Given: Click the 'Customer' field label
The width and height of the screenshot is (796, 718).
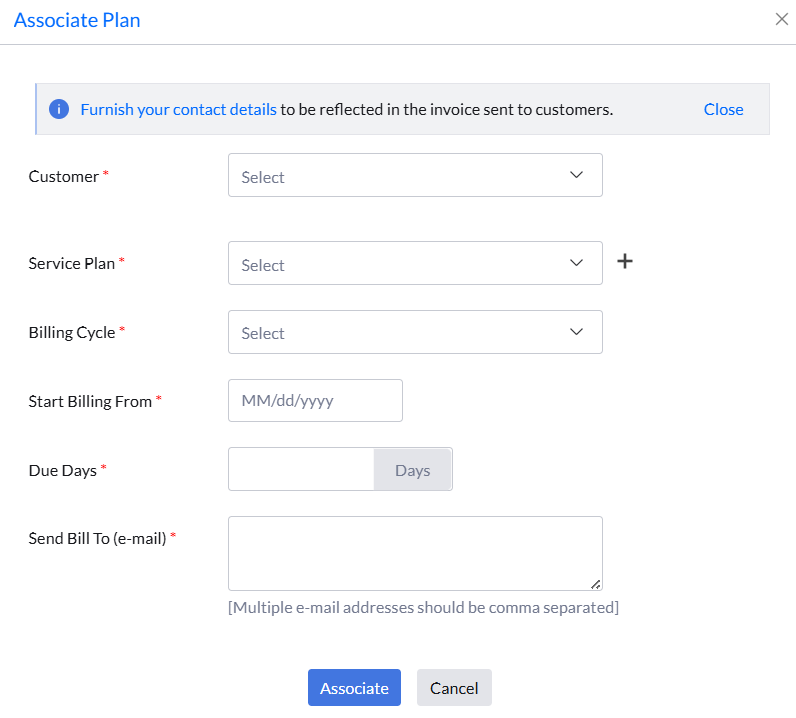Looking at the screenshot, I should (x=64, y=176).
